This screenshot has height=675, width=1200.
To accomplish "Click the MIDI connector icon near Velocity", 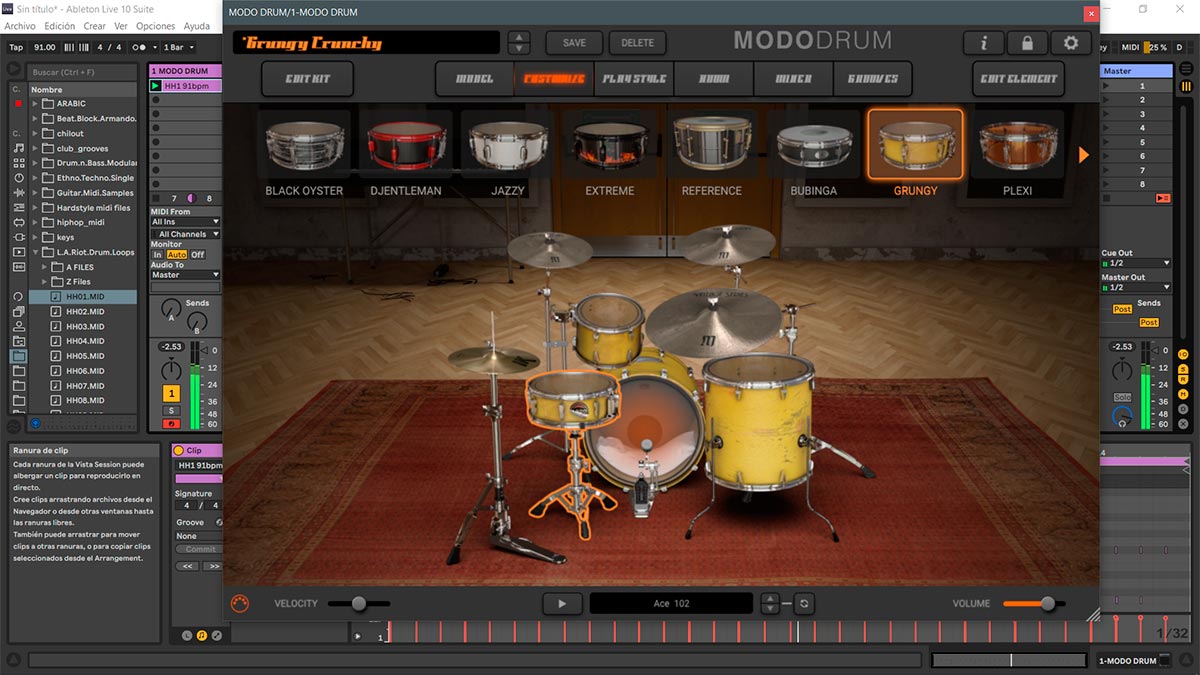I will 239,603.
